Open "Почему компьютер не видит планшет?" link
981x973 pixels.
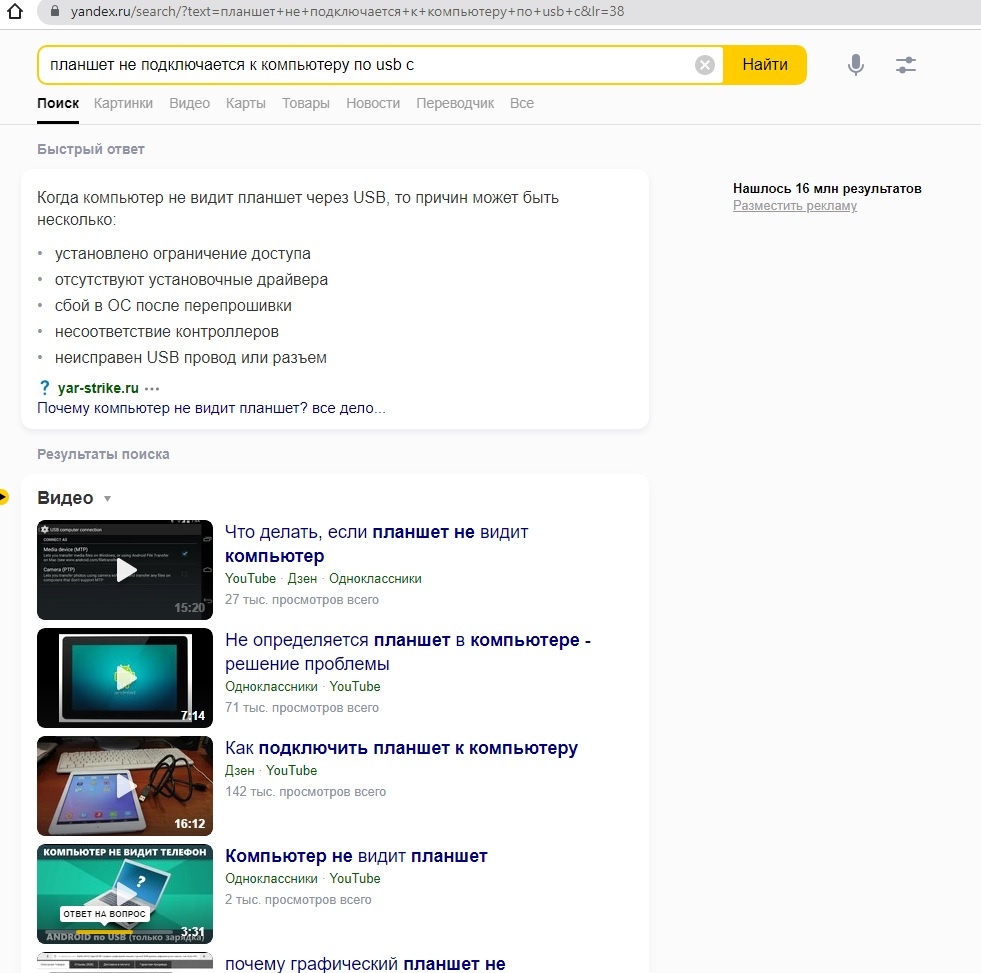tap(211, 408)
